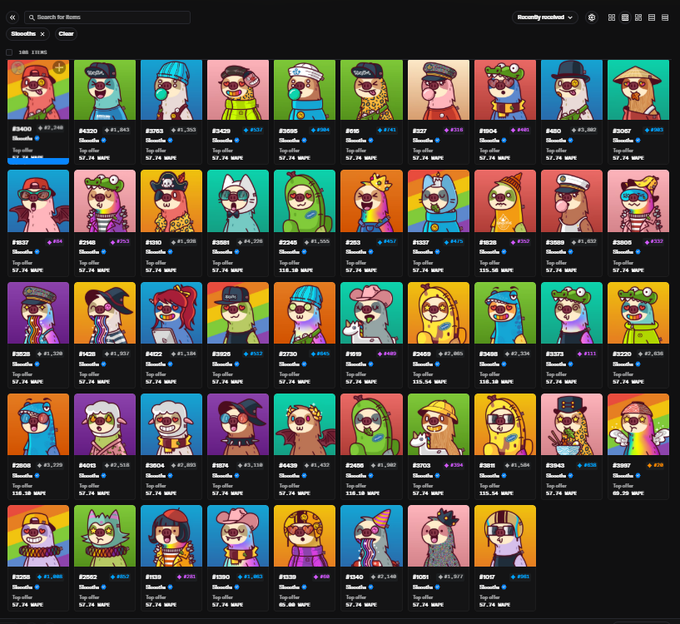
Task: Click item ID #4439 title text
Action: [288, 465]
